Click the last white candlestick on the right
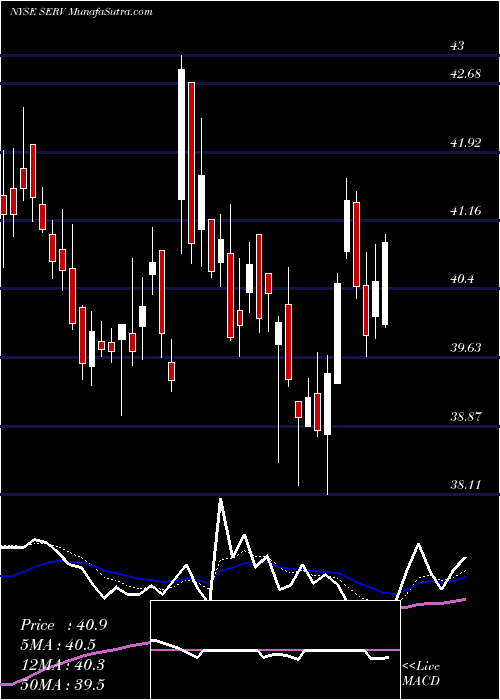This screenshot has height=700, width=500. (385, 283)
